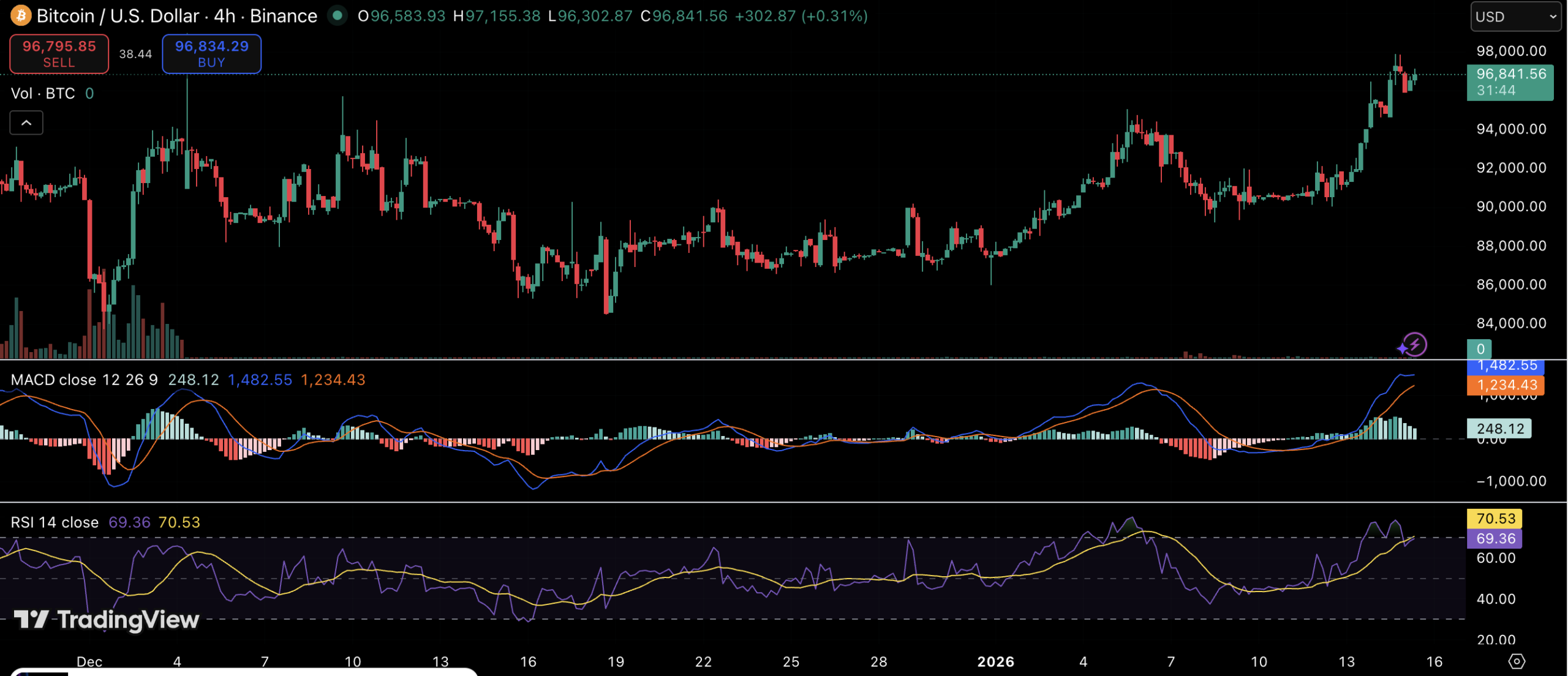
Task: Click the 2026 marker on time axis
Action: coord(995,661)
